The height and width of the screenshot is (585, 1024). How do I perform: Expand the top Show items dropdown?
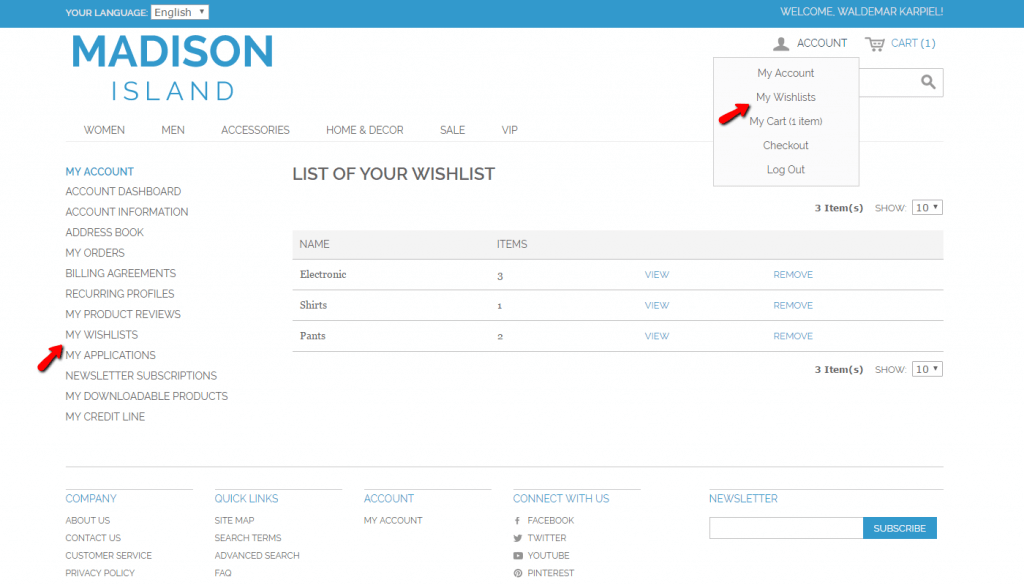tap(927, 208)
